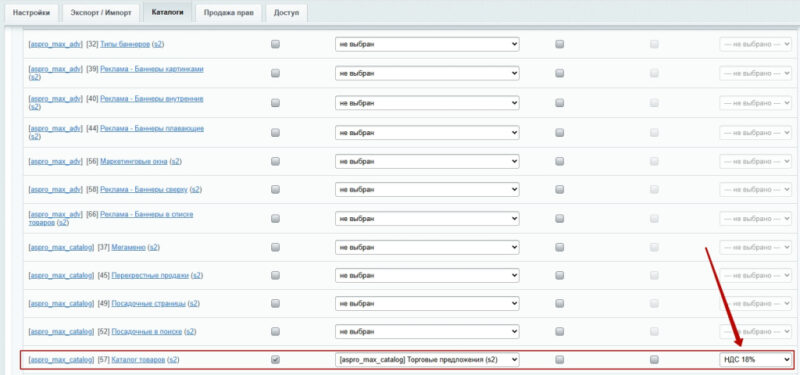Image resolution: width=800 pixels, height=375 pixels.
Task: Open 'не выбран' dropdown for Баннеры в списке товаров
Action: point(427,218)
